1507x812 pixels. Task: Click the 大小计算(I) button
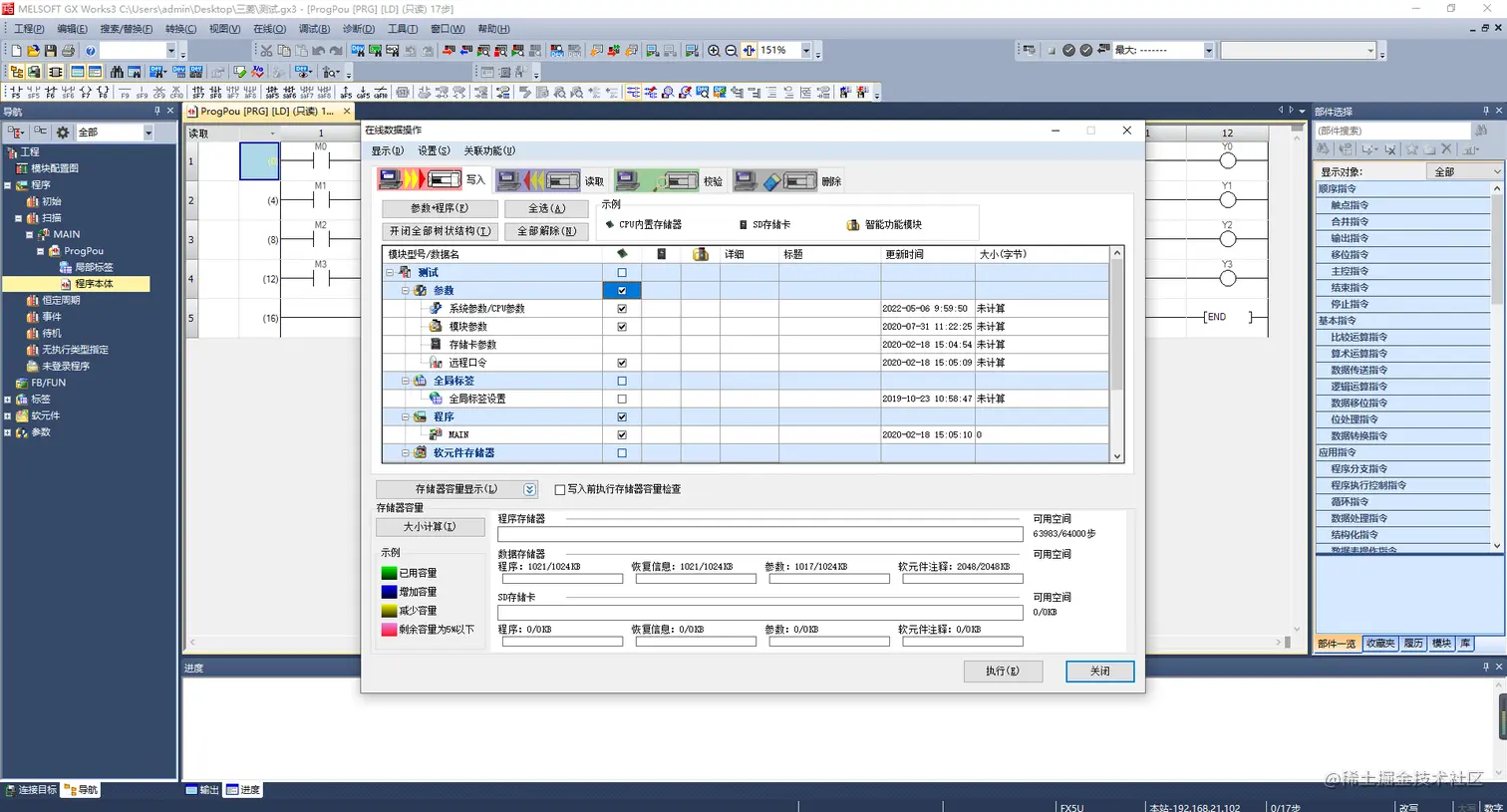(431, 526)
